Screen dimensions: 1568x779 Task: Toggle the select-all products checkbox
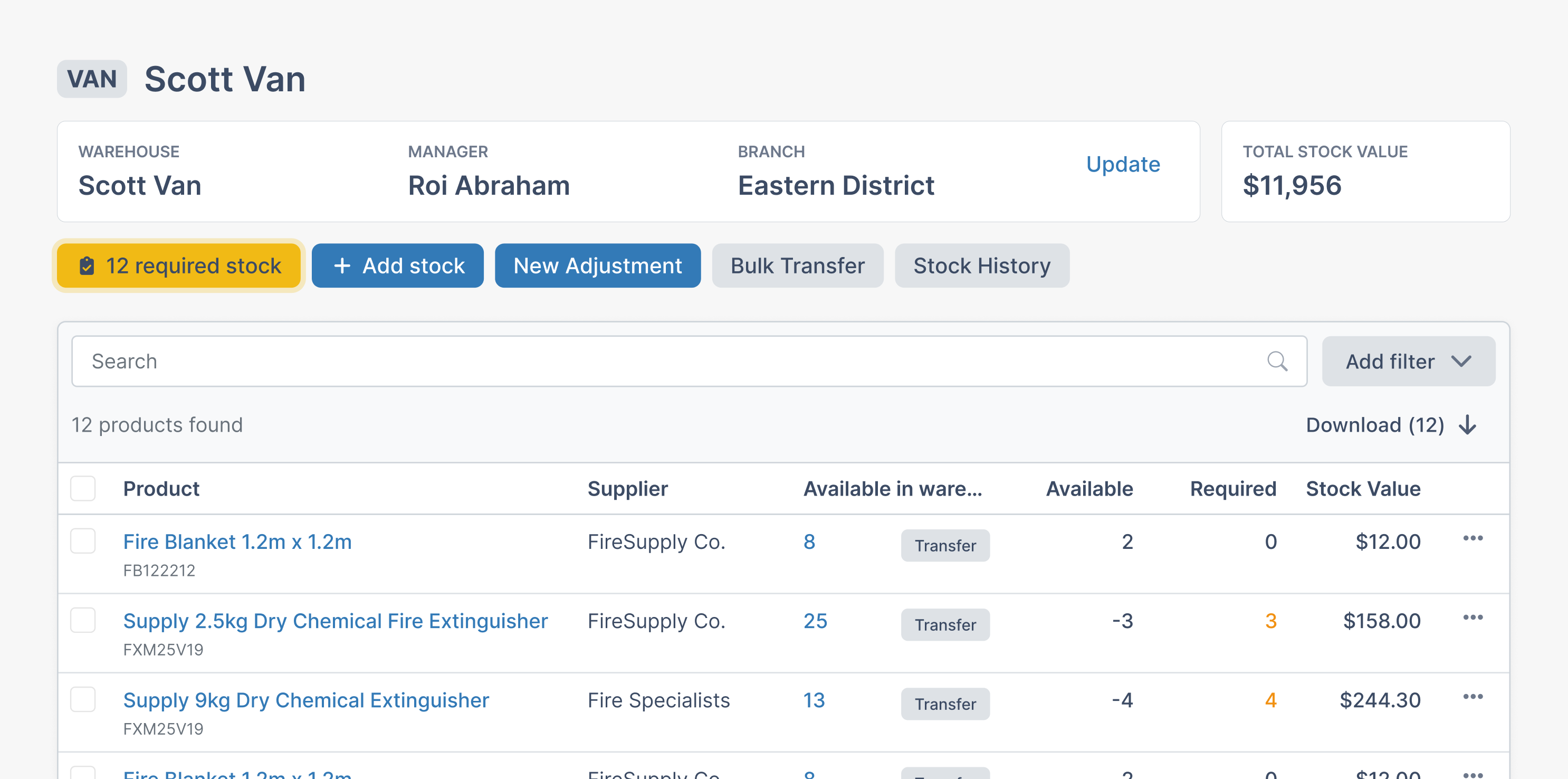point(83,489)
